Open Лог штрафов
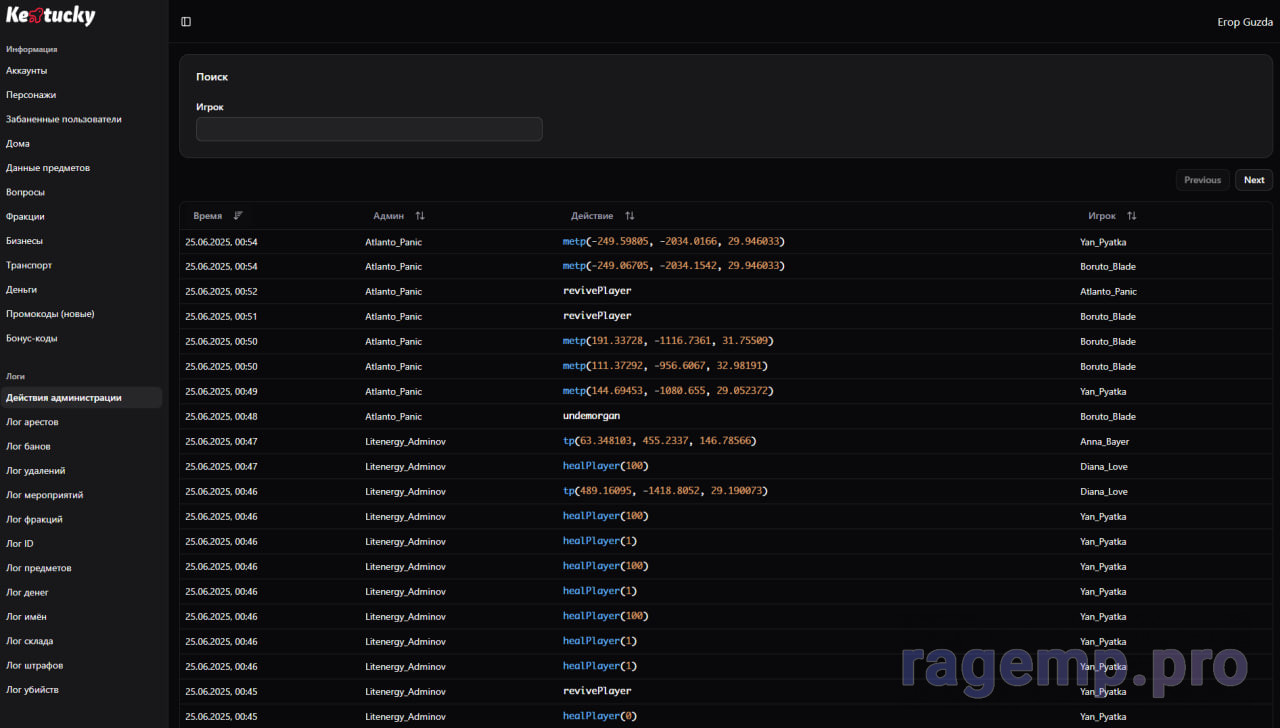Viewport: 1280px width, 728px height. [x=35, y=665]
